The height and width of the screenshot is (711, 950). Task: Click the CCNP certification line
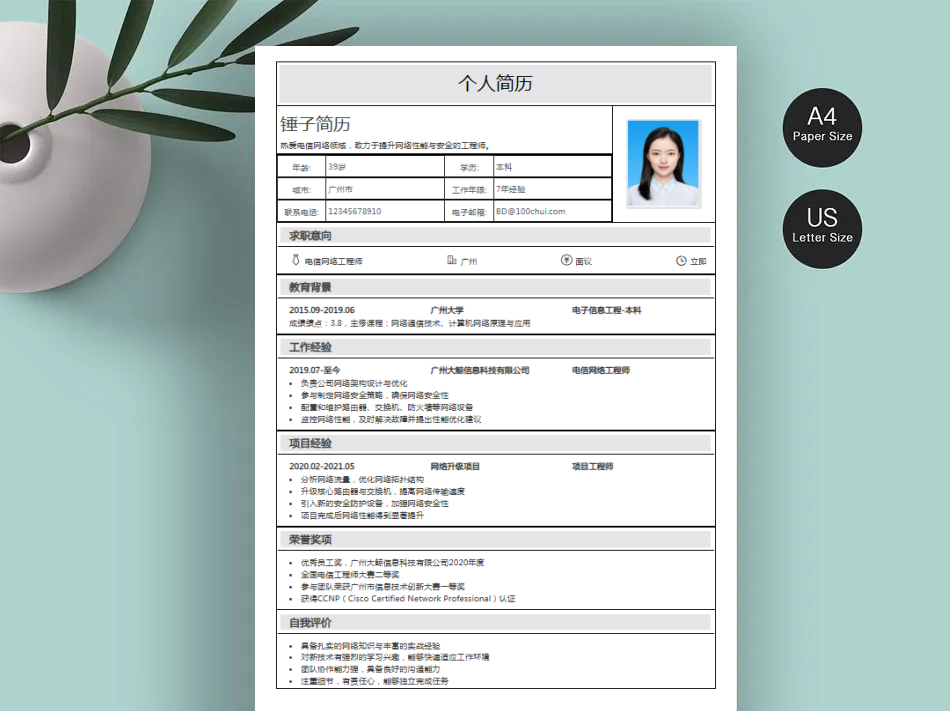point(408,598)
